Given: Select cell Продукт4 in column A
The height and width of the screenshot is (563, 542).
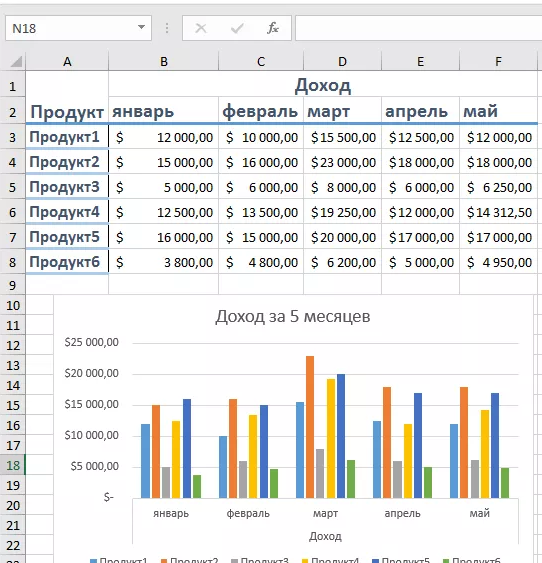Looking at the screenshot, I should point(67,212).
